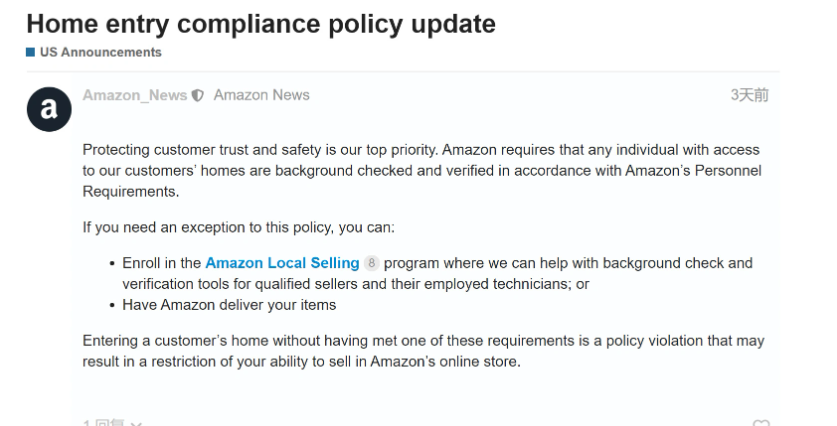The image size is (837, 426).
Task: Click the Amazon logo avatar
Action: [x=49, y=109]
